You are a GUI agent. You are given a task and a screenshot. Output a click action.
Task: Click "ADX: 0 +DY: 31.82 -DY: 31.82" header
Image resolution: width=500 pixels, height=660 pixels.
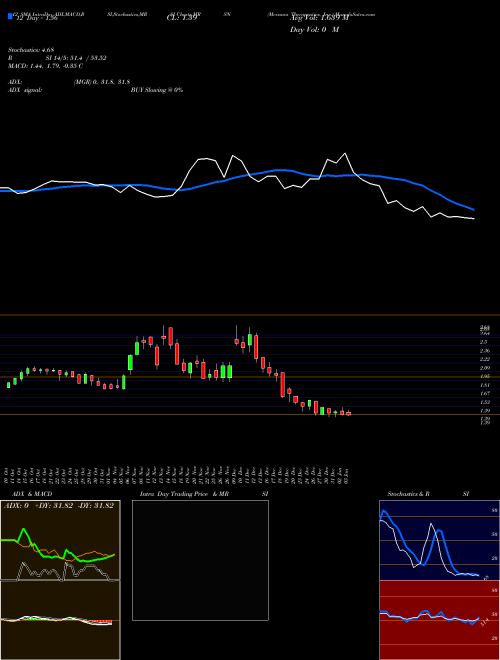click(59, 506)
